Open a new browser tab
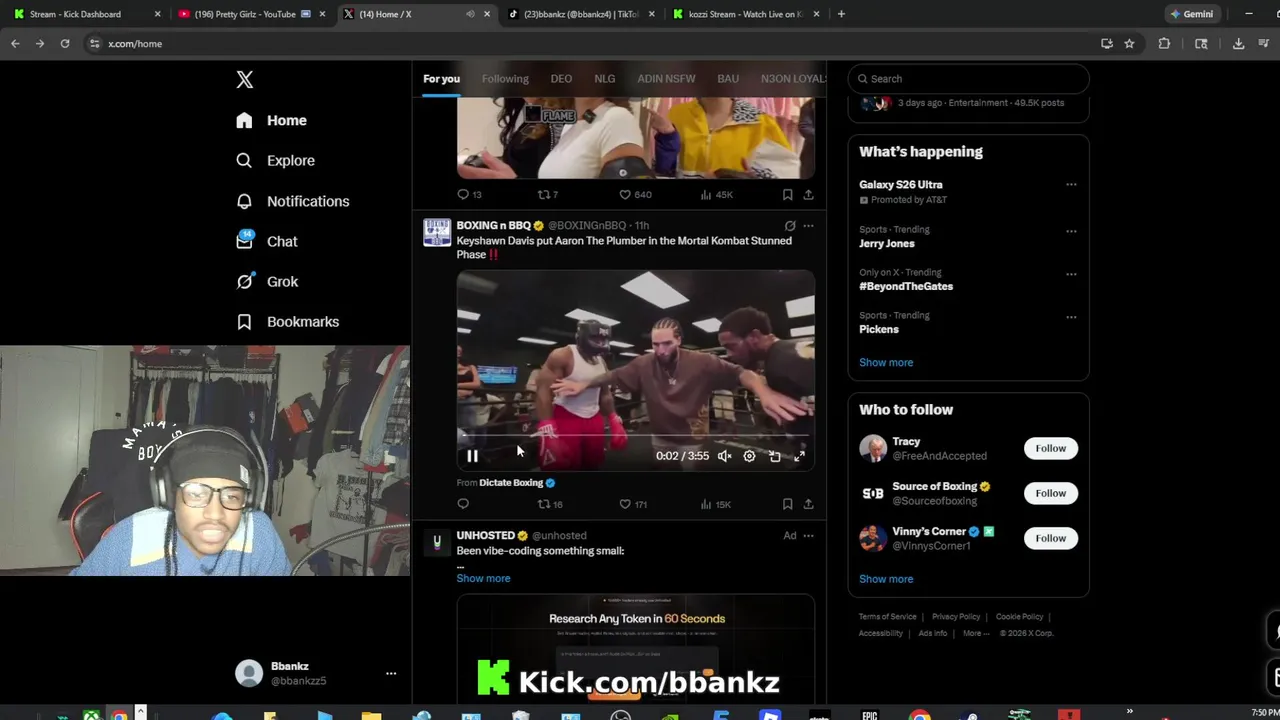 (x=841, y=14)
